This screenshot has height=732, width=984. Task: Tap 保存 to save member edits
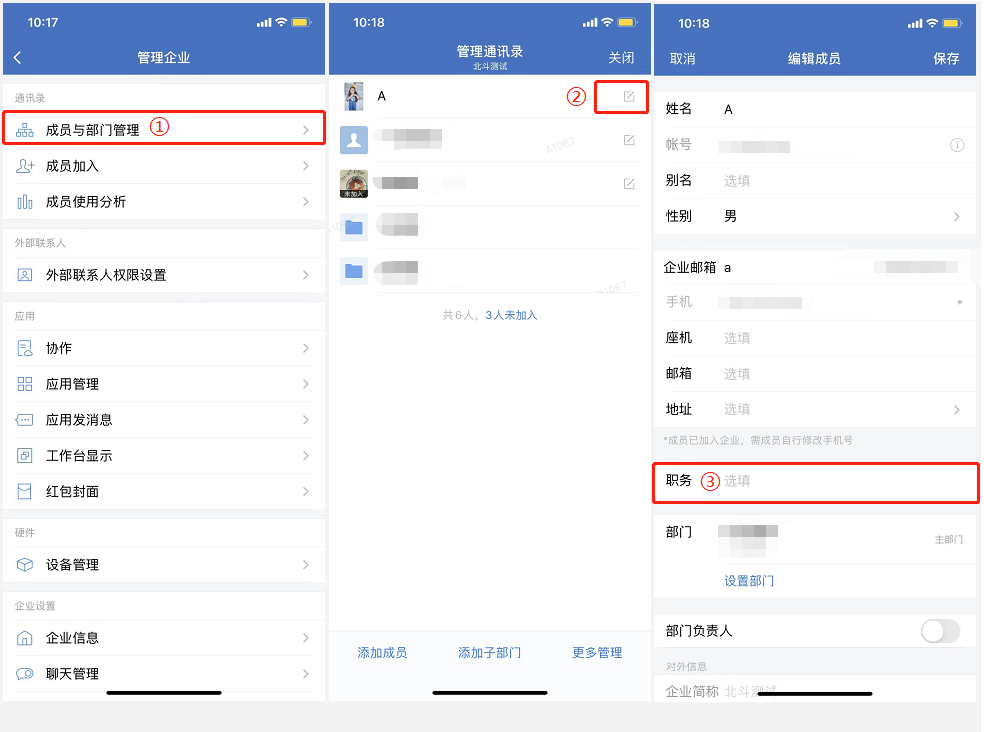[x=946, y=58]
